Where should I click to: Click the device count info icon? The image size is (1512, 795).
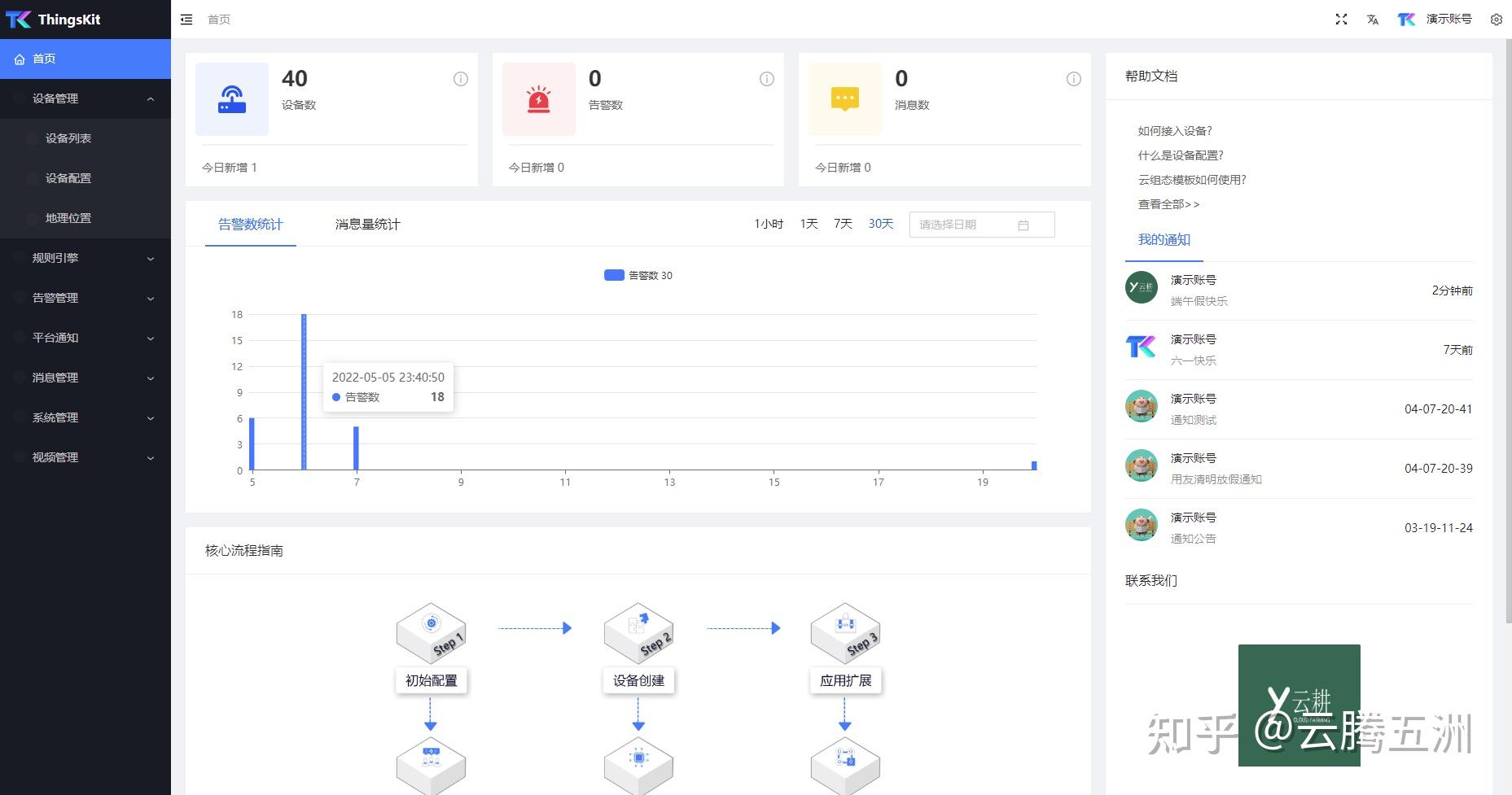[460, 79]
